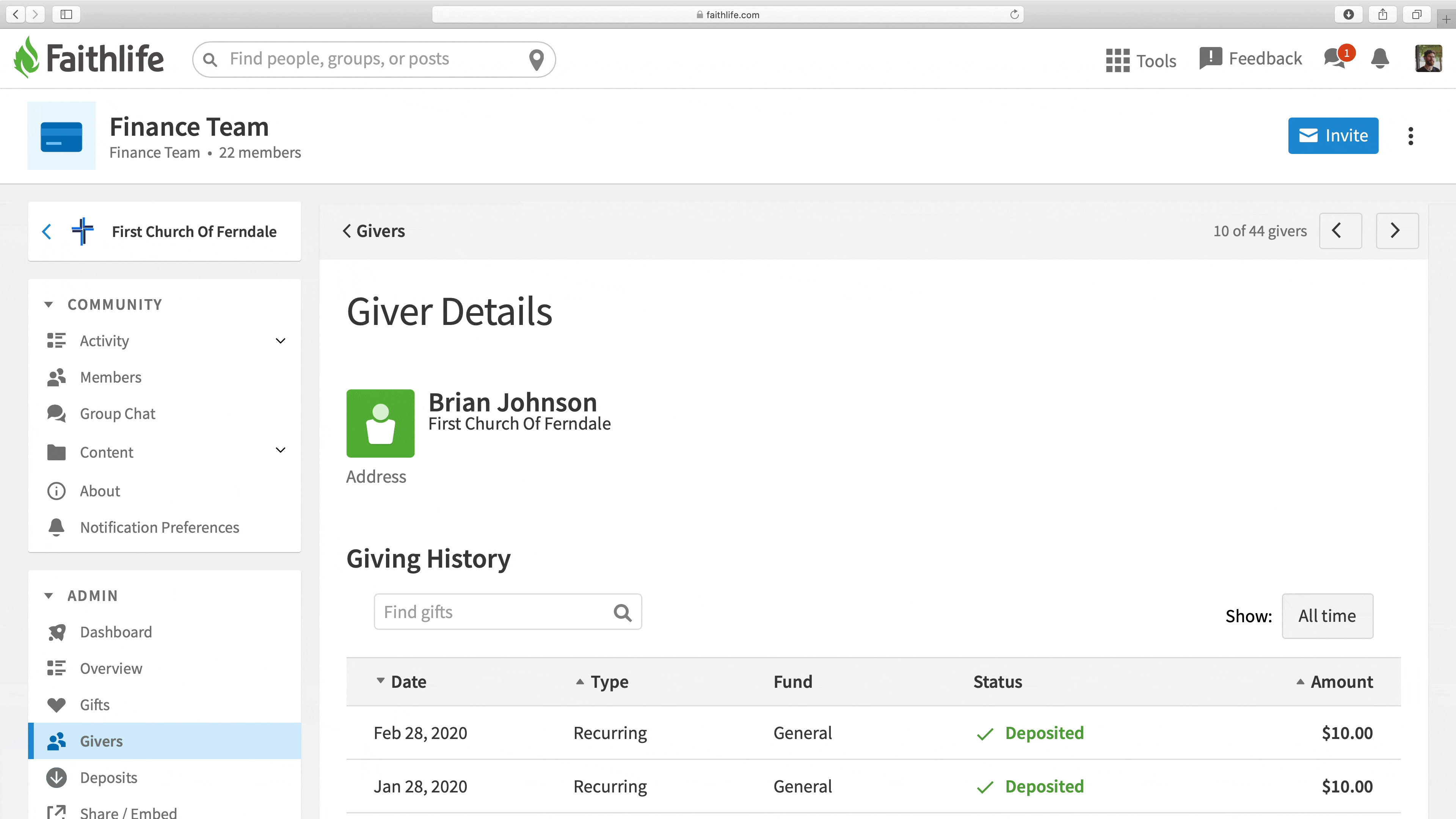
Task: Open Dashboard in admin menu
Action: 116,632
